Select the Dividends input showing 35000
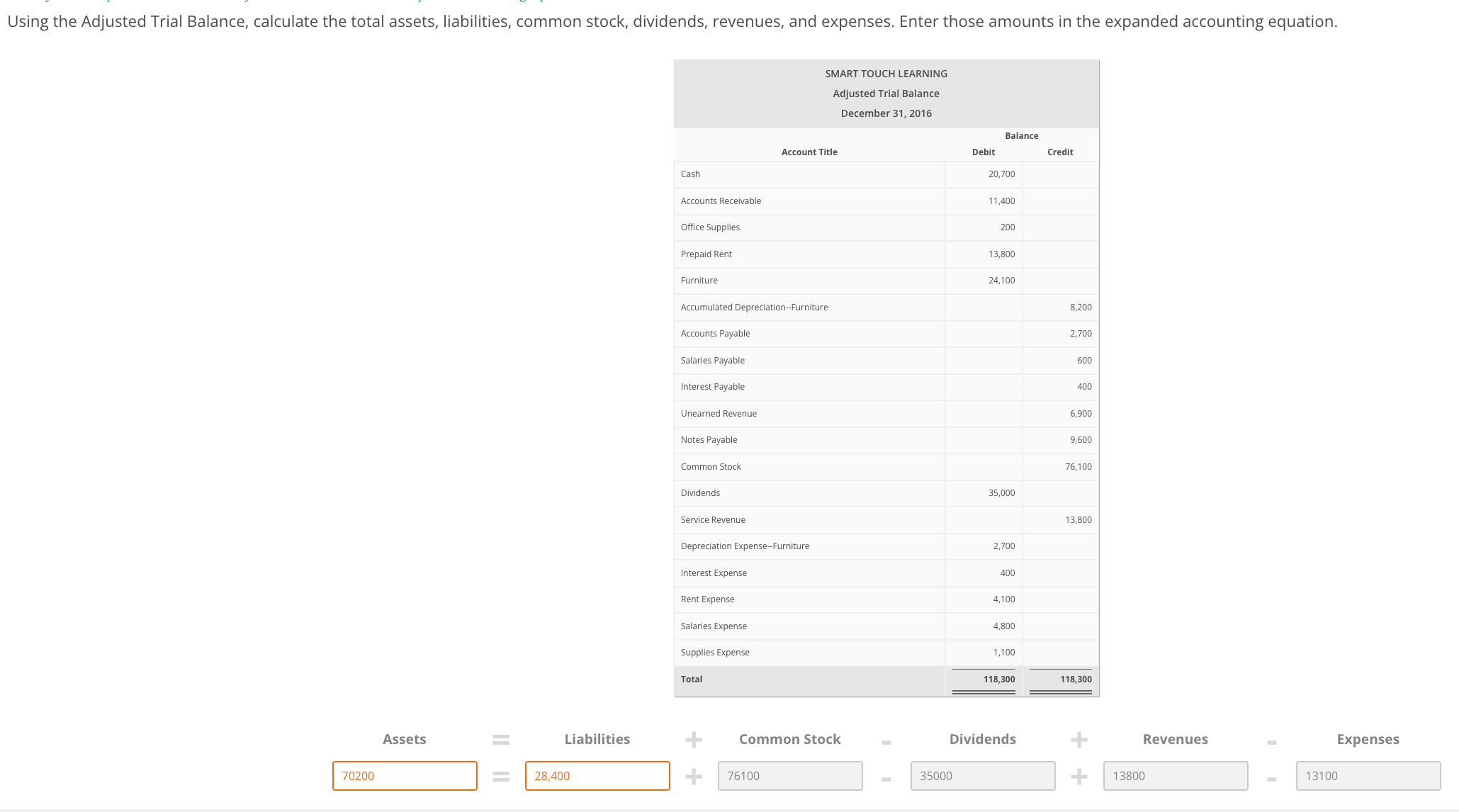 (982, 775)
